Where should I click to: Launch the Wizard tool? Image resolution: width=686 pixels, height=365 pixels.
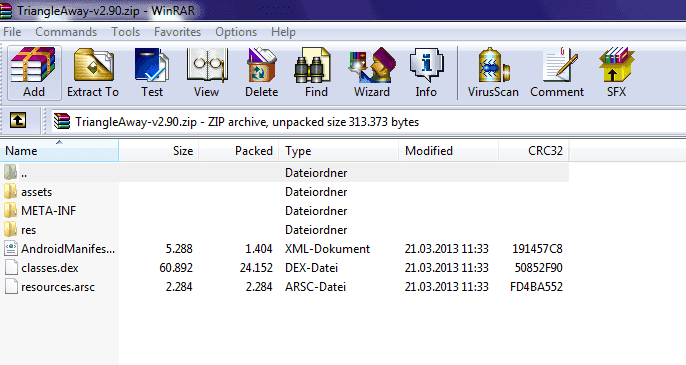pyautogui.click(x=371, y=73)
